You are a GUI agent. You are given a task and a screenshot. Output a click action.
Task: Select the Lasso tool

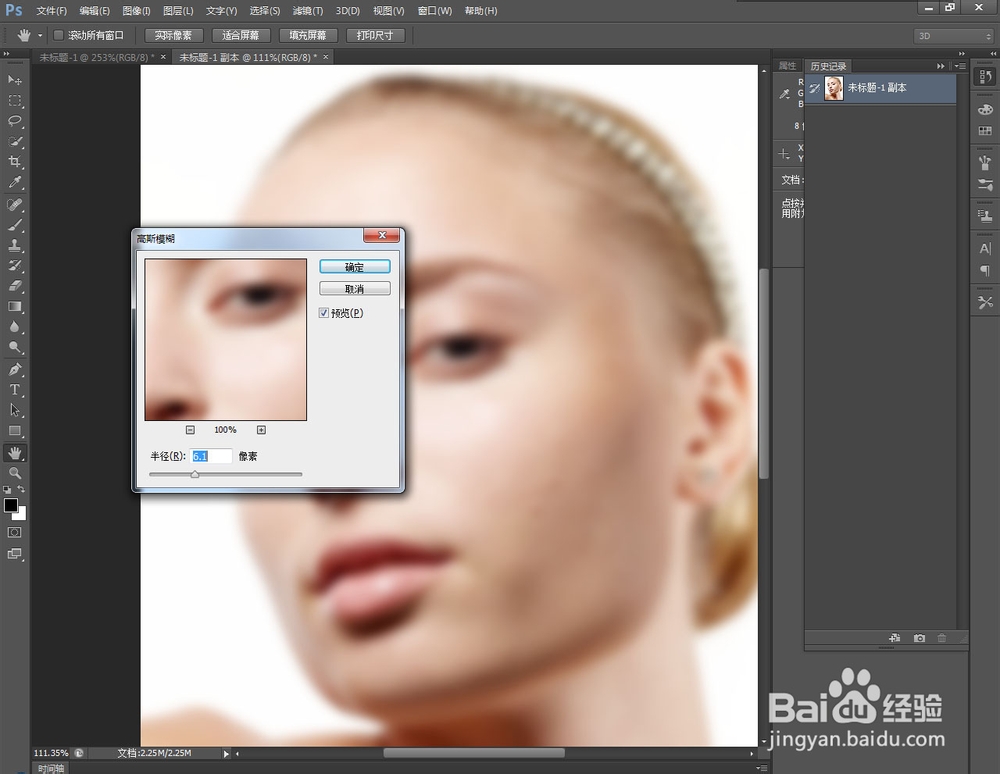(14, 121)
